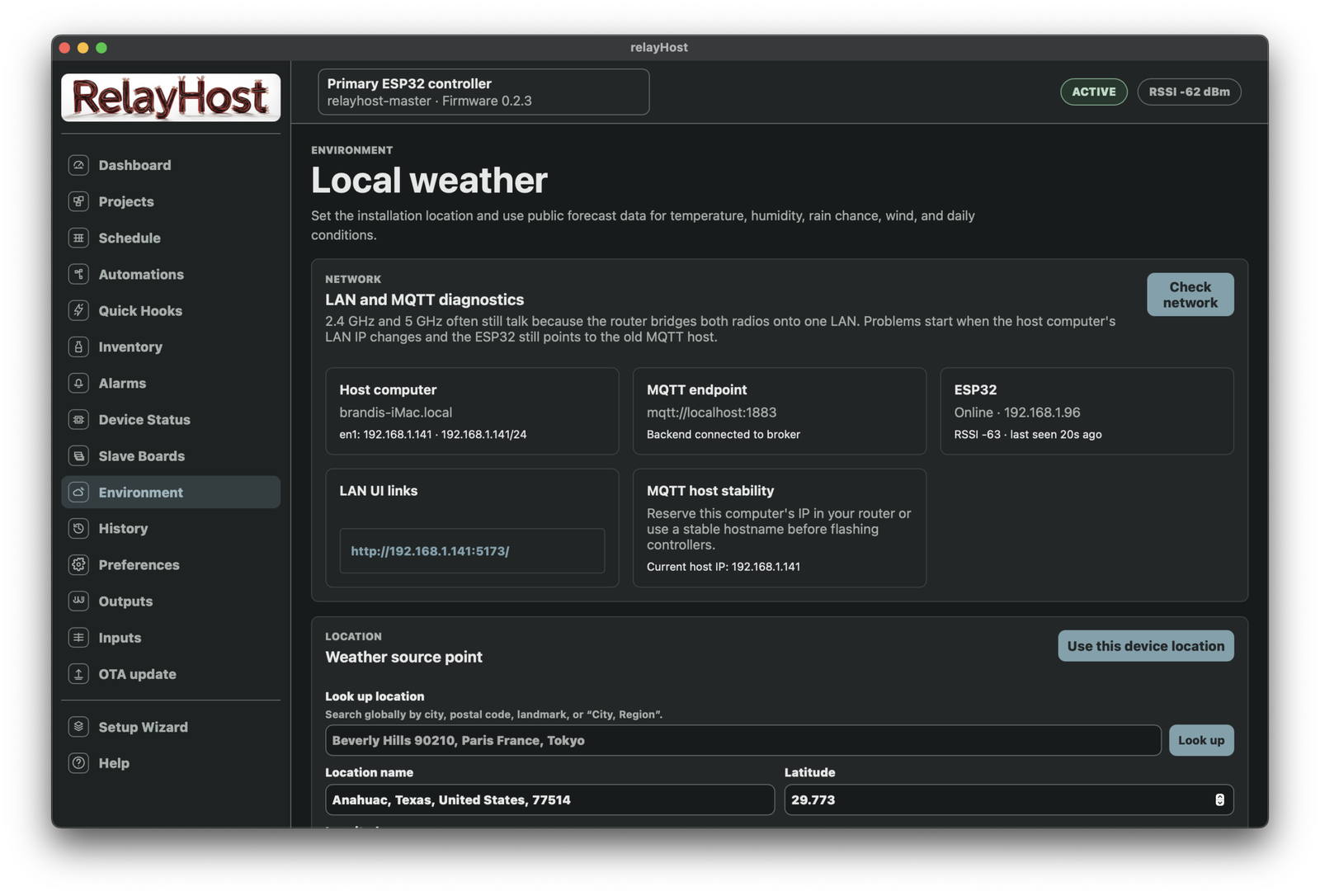Viewport: 1320px width, 896px height.
Task: Open Preferences page
Action: click(x=171, y=564)
